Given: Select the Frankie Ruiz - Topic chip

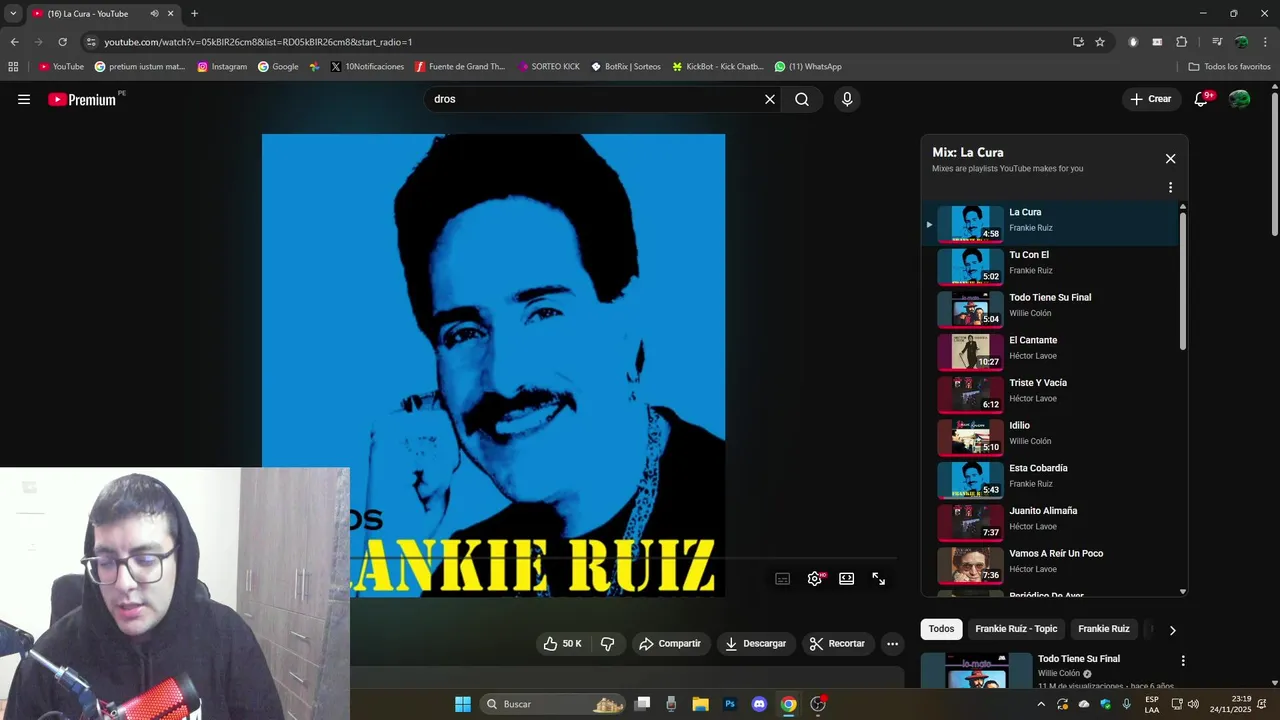Looking at the screenshot, I should click(1016, 629).
